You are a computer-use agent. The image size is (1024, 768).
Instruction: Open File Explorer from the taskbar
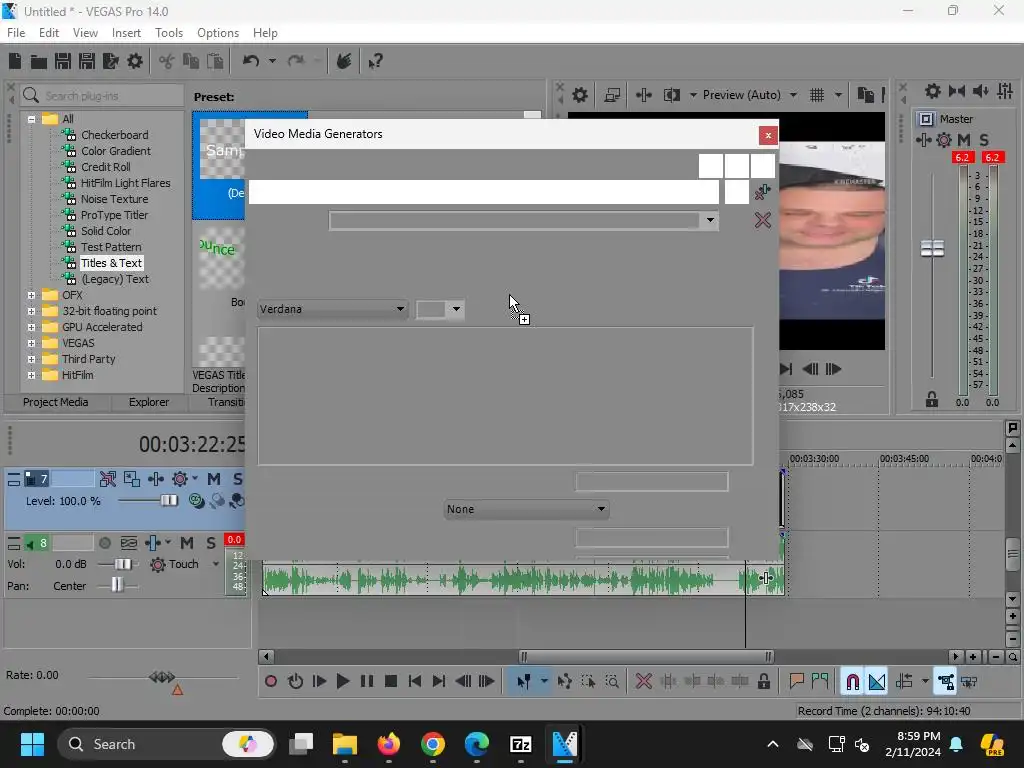pyautogui.click(x=345, y=744)
